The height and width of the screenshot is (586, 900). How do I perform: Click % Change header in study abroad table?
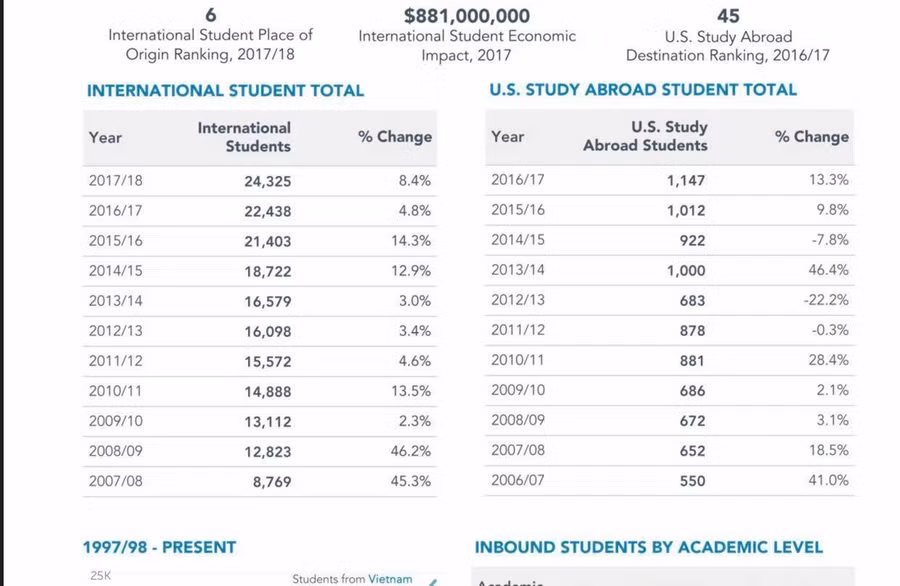(x=811, y=136)
